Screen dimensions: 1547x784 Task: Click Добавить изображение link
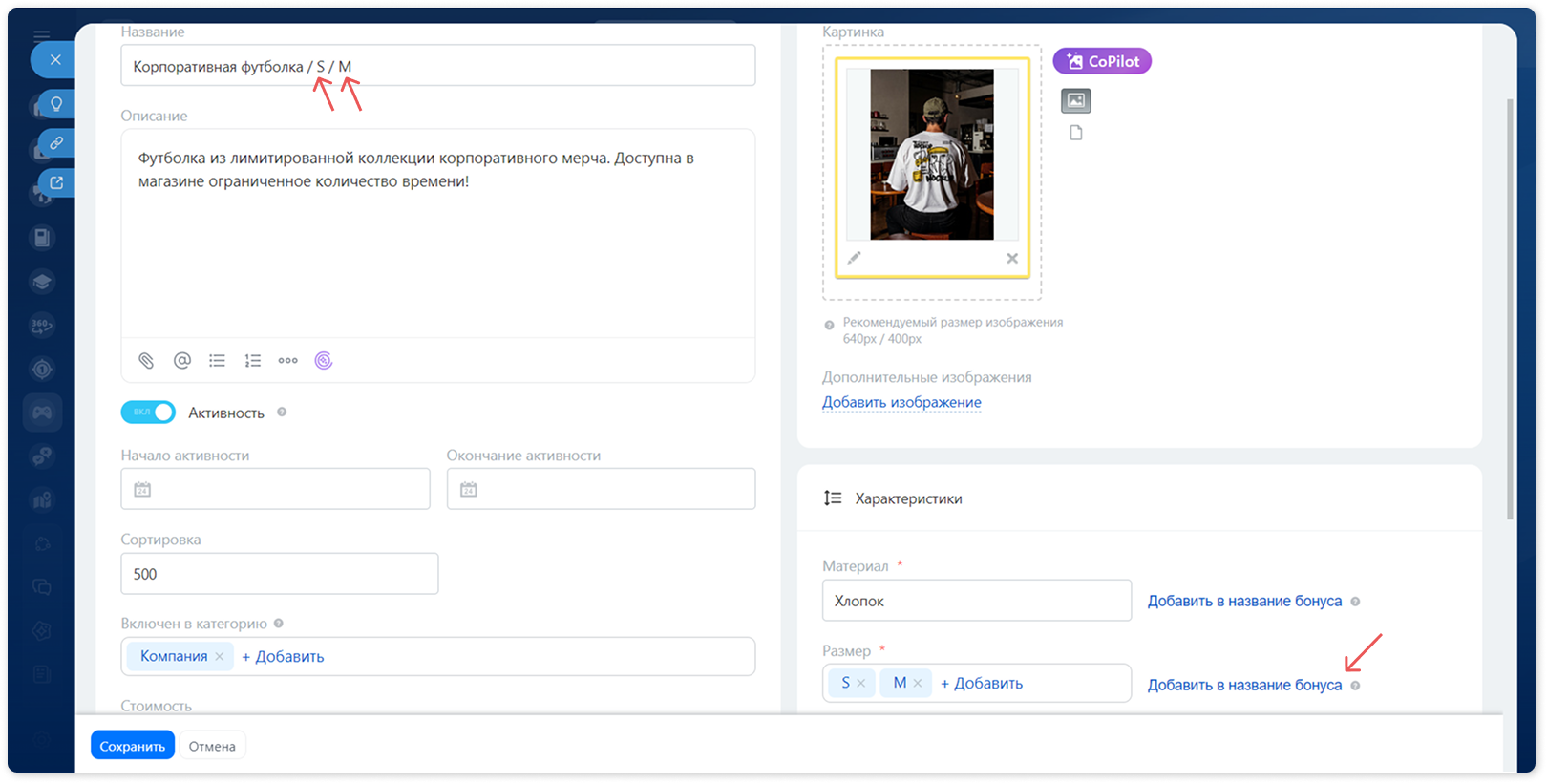pyautogui.click(x=902, y=403)
